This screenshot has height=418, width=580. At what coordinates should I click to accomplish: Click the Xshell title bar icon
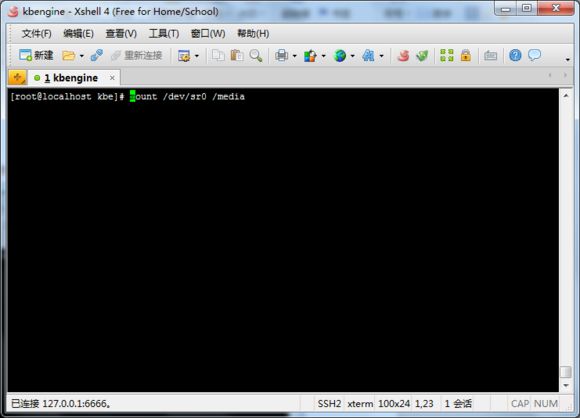13,11
